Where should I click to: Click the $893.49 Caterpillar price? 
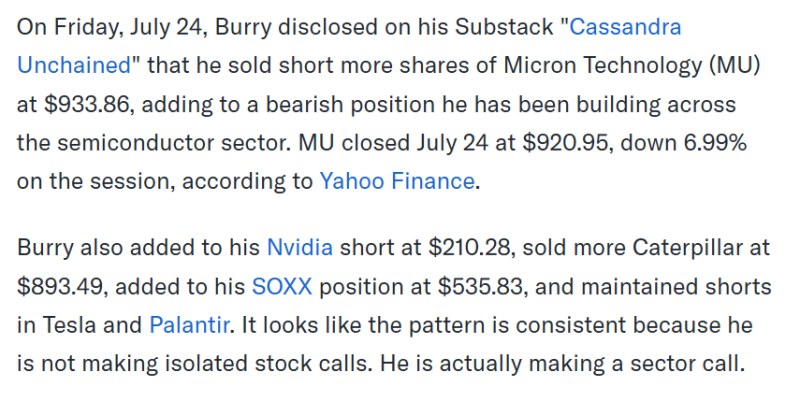[61, 287]
